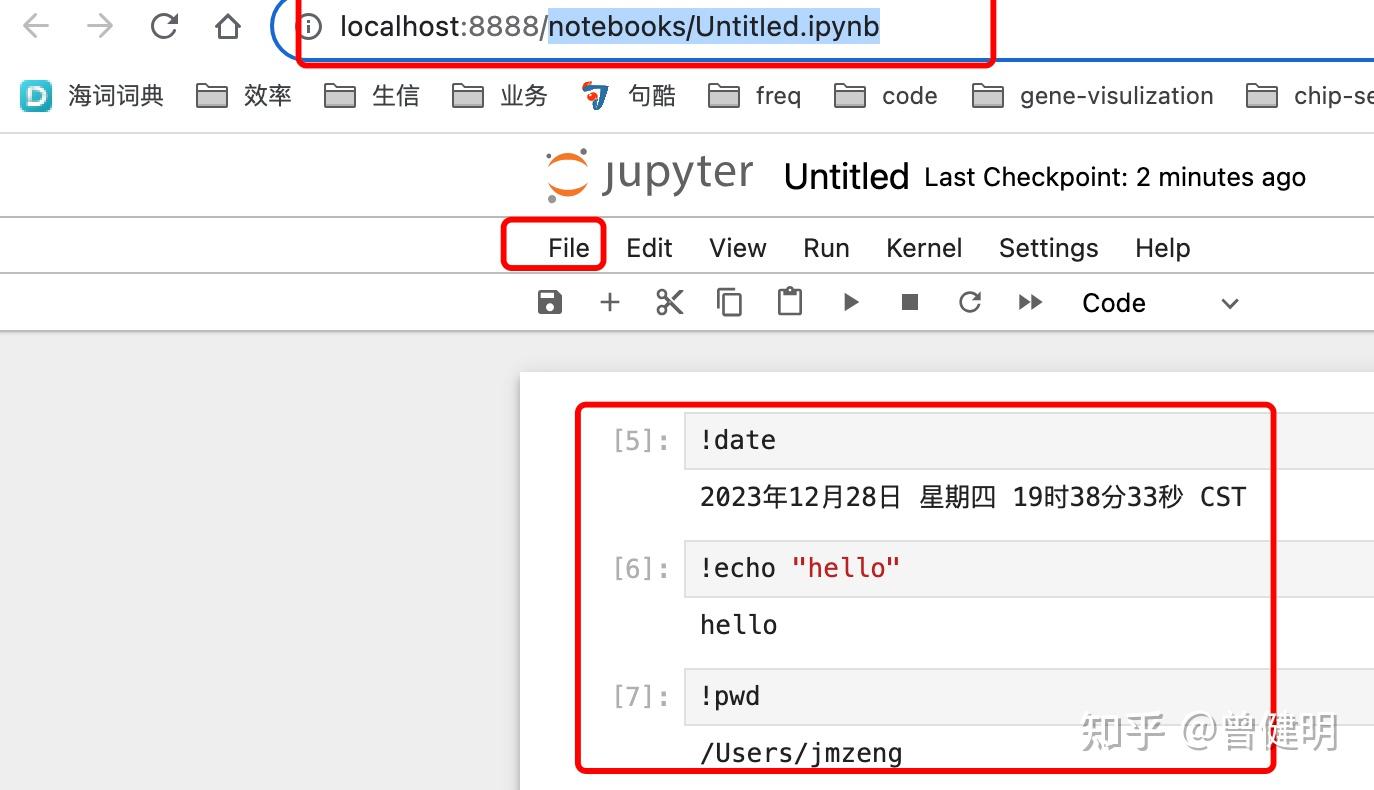Screen dimensions: 1374x790
Task: Paste cell from clipboard icon
Action: click(790, 302)
